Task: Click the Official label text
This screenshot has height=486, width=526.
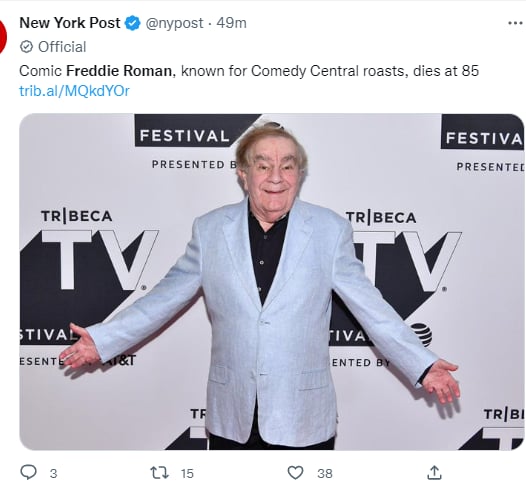Action: click(62, 47)
